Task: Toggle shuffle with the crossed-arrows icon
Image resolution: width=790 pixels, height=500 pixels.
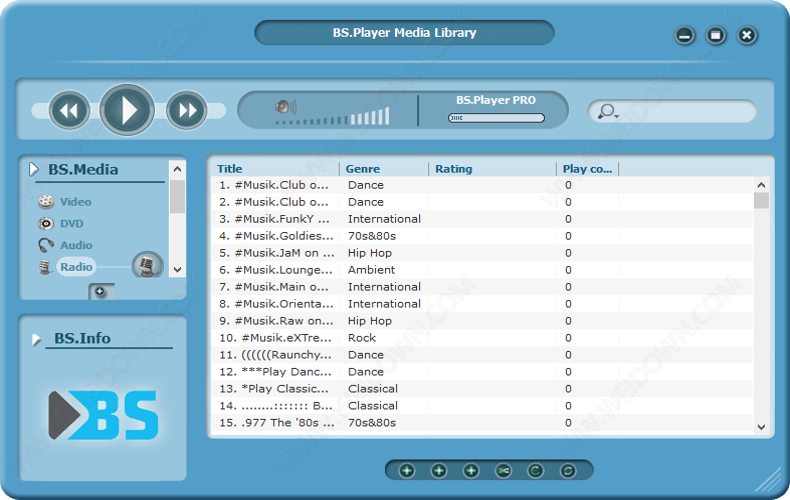Action: click(503, 471)
